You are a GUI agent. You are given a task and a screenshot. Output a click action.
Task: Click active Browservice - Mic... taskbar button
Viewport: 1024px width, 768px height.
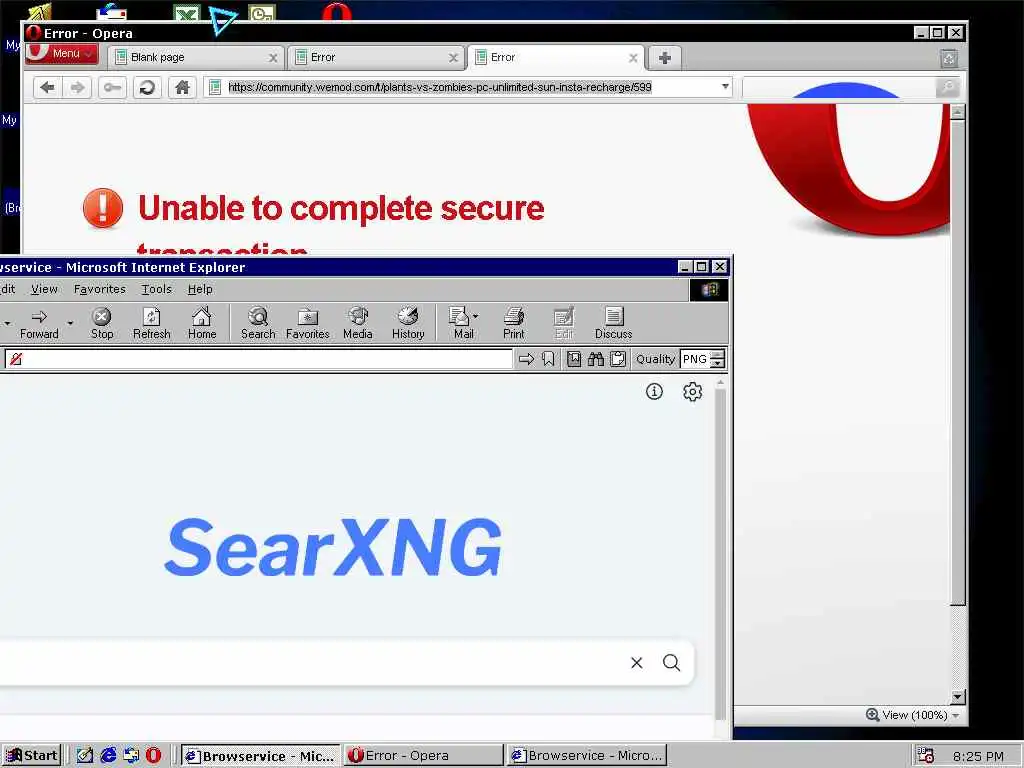click(260, 756)
